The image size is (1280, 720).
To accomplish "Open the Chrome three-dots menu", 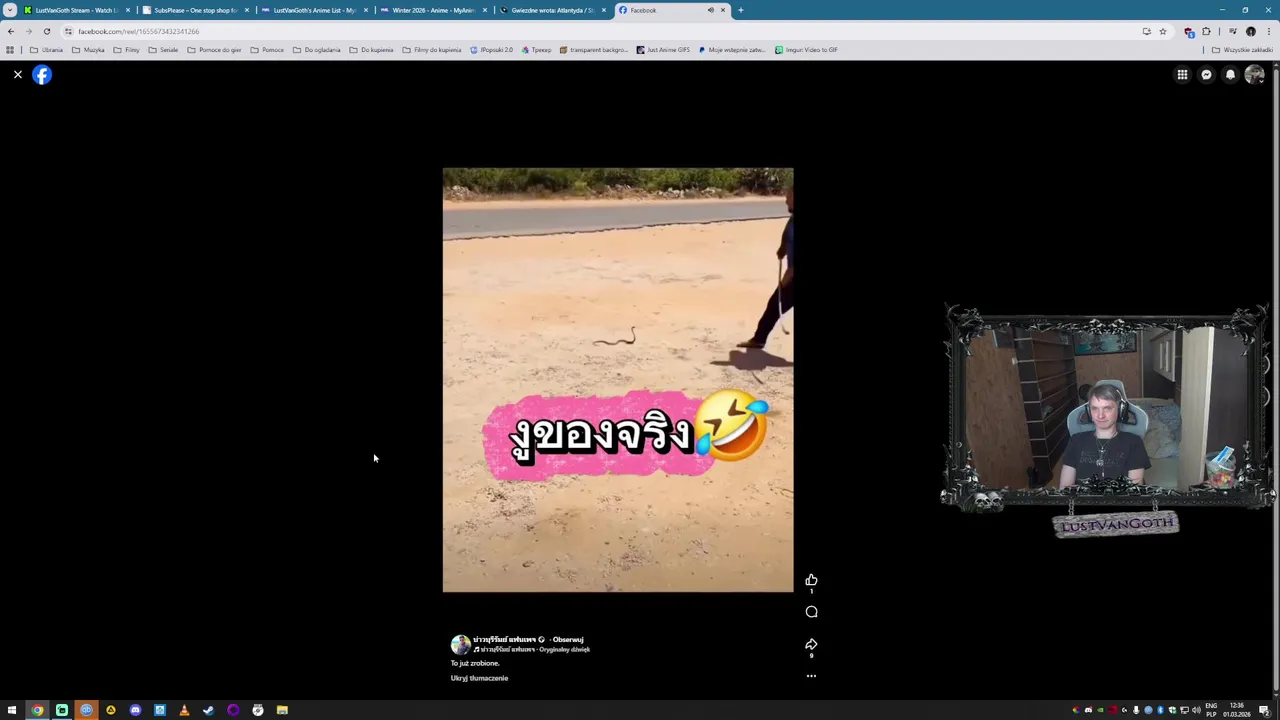I will click(x=1268, y=31).
